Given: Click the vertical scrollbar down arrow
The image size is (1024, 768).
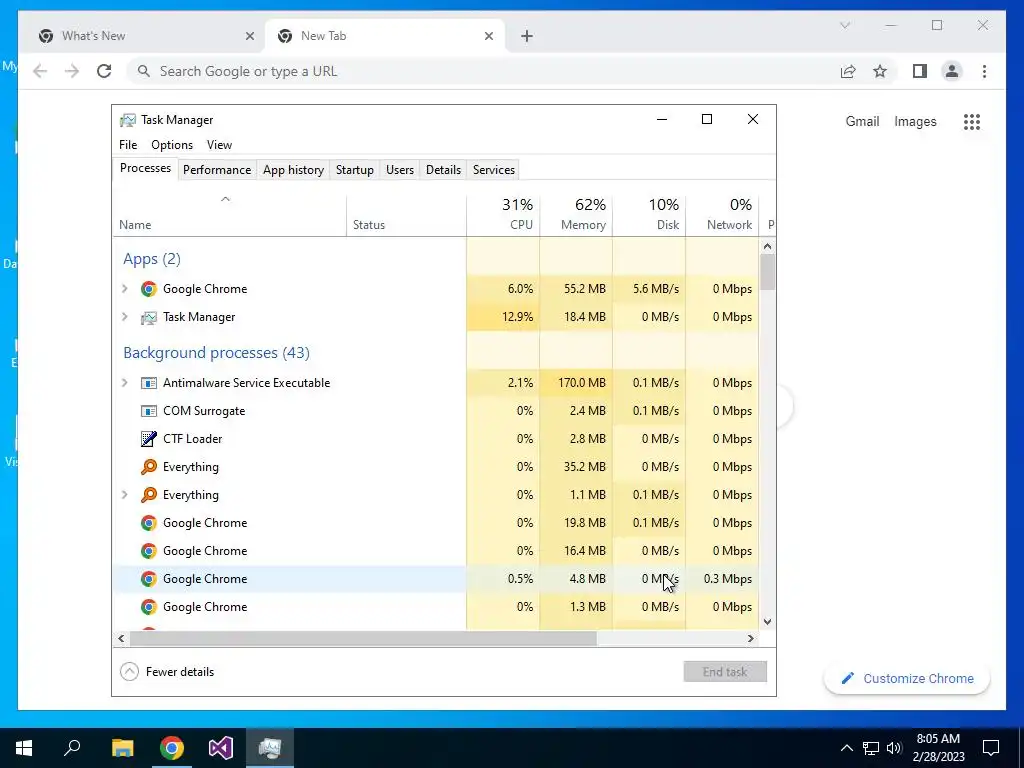Looking at the screenshot, I should pos(767,622).
